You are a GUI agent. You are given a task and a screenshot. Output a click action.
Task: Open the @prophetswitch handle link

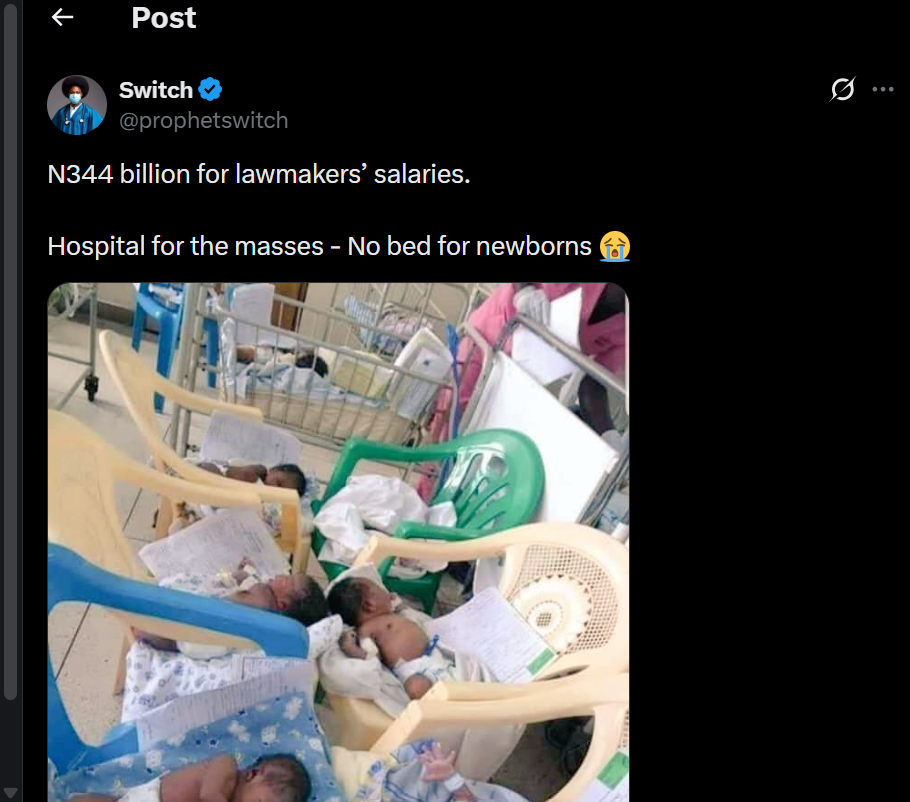point(203,121)
